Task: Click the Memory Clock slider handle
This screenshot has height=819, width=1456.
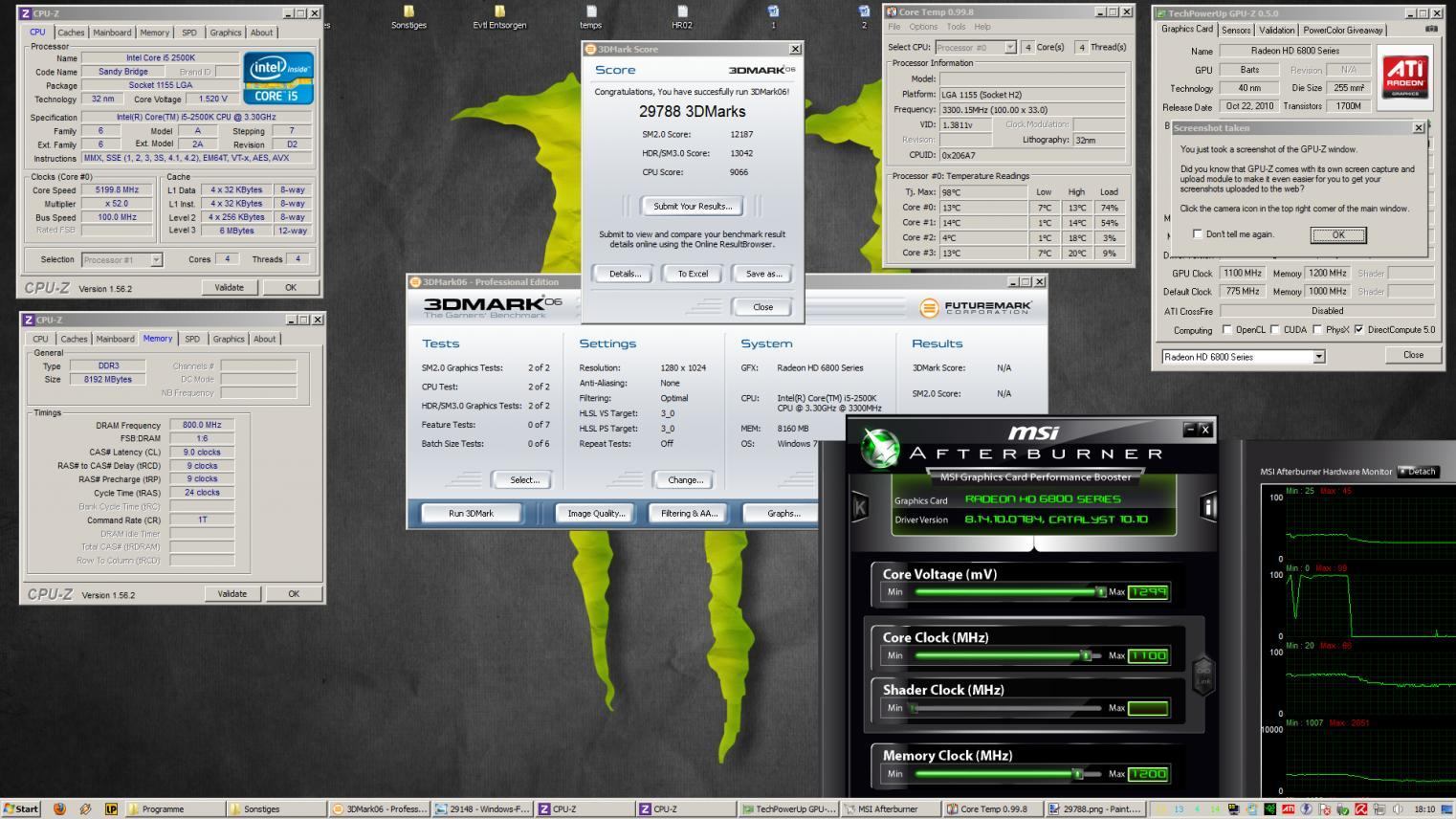Action: click(x=1078, y=774)
